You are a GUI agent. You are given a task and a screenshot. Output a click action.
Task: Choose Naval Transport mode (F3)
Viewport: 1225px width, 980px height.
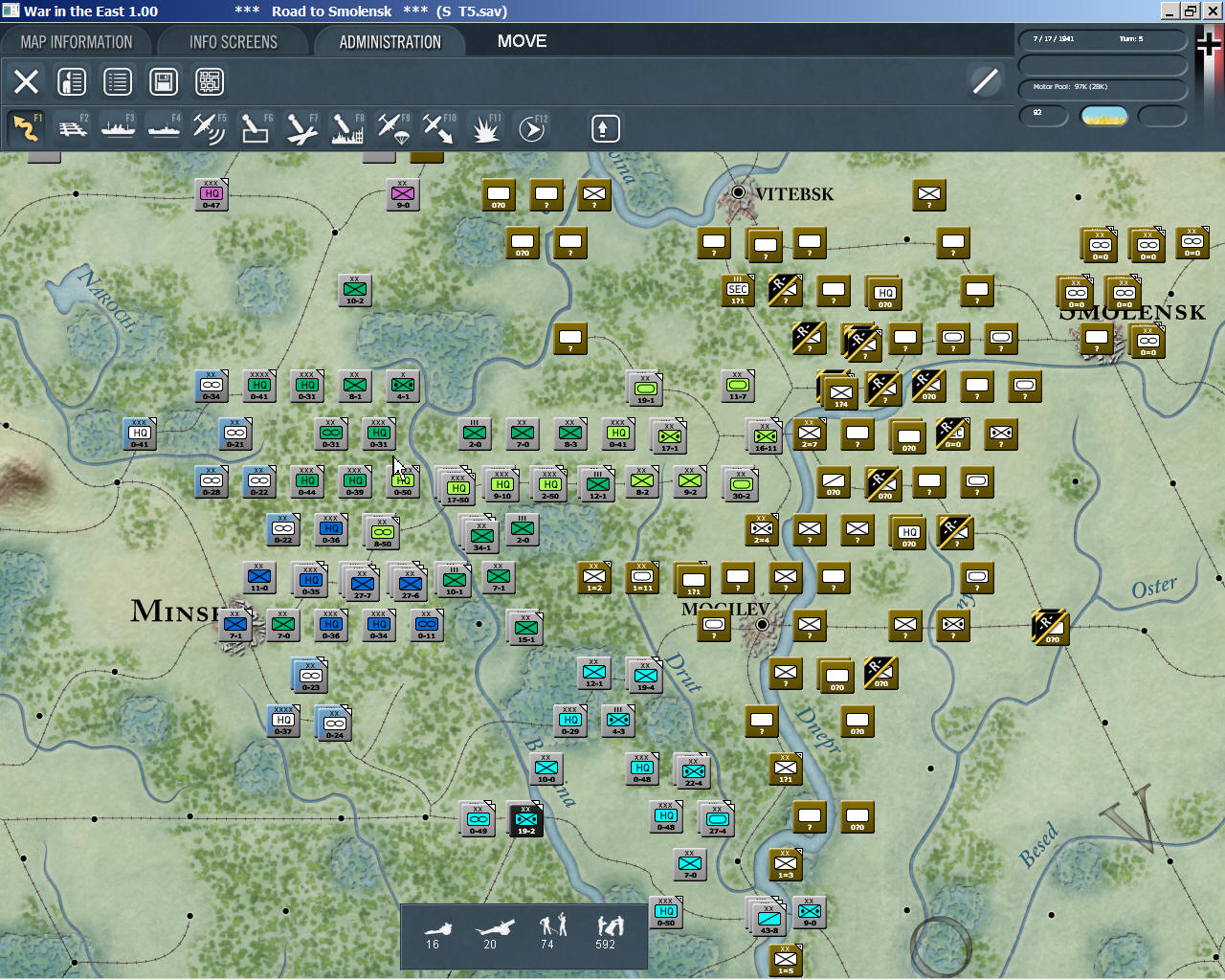118,128
